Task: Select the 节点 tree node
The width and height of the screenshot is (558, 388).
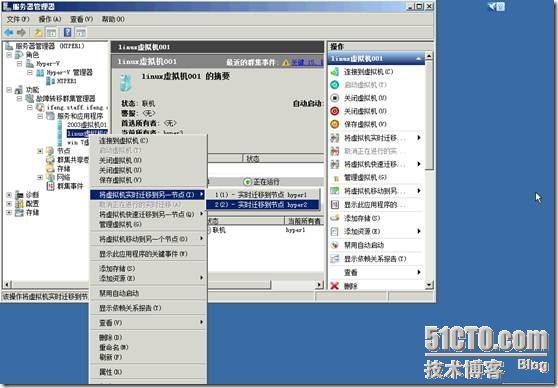Action: point(63,151)
